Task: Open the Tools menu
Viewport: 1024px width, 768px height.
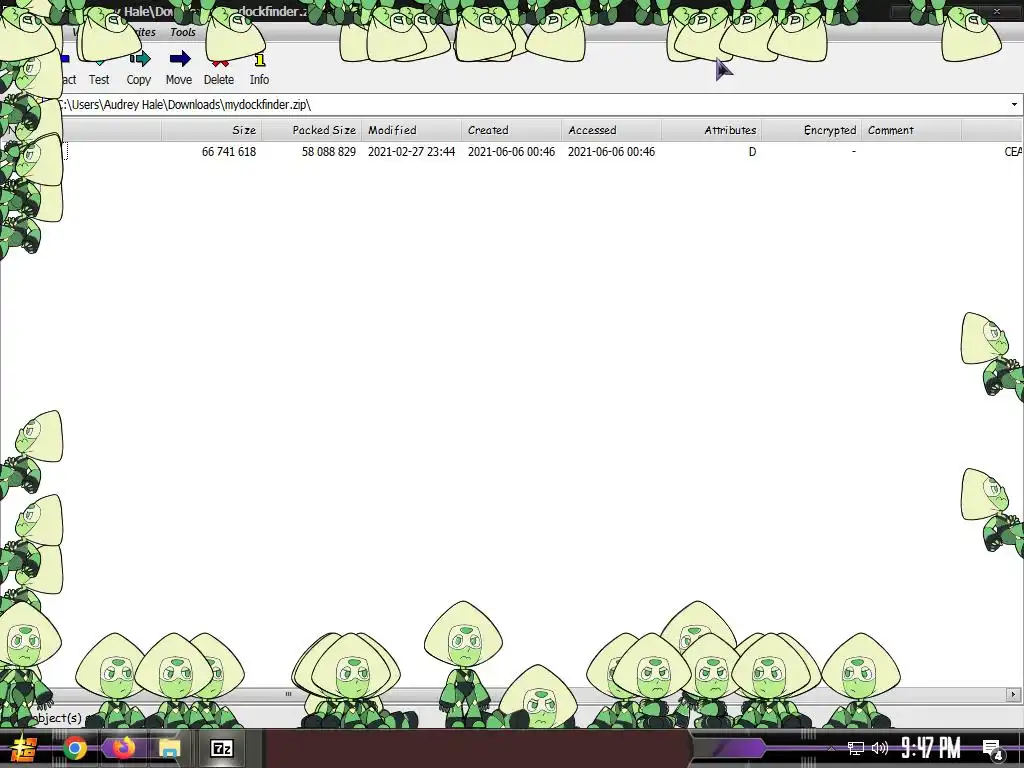Action: coord(182,32)
